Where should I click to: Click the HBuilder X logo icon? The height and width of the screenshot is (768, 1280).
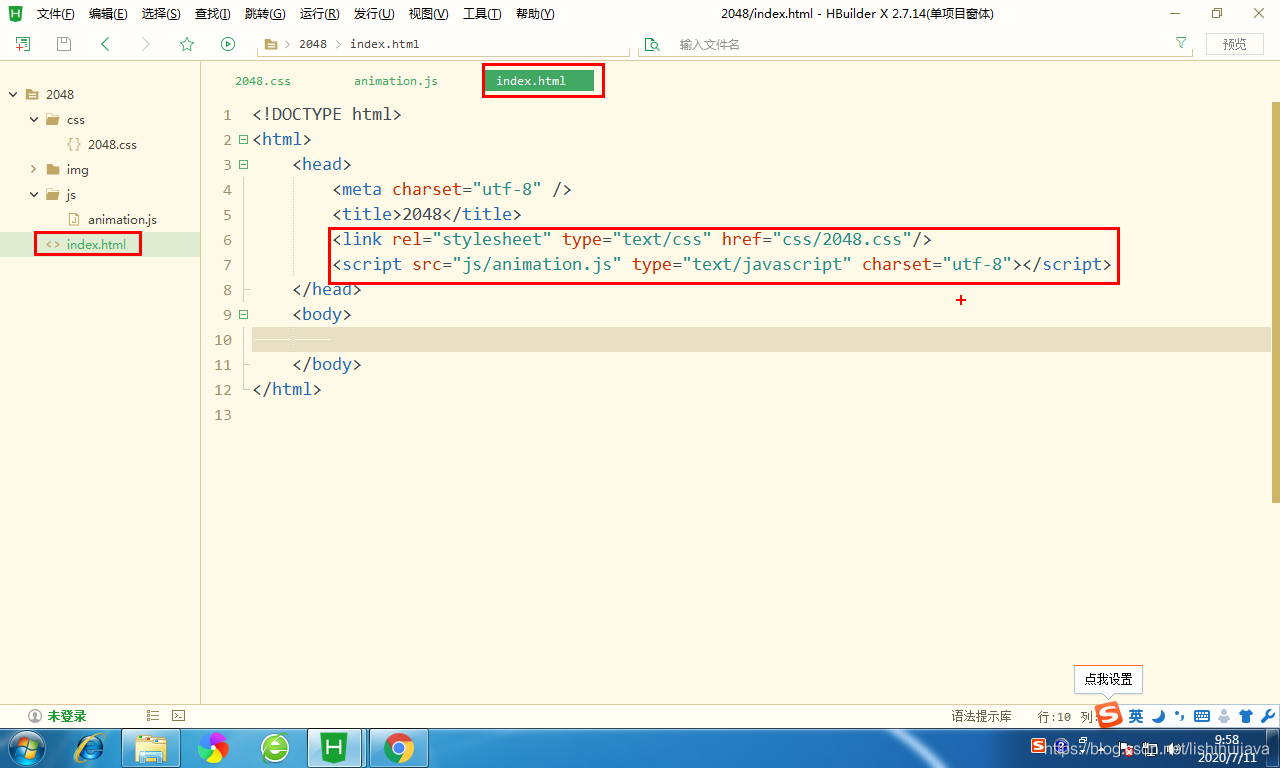tap(16, 14)
